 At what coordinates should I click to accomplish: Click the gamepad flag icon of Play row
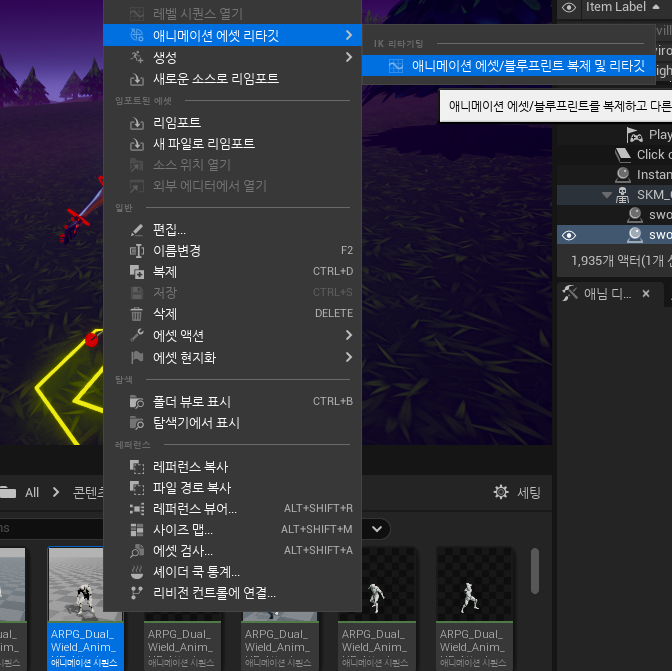coord(634,135)
